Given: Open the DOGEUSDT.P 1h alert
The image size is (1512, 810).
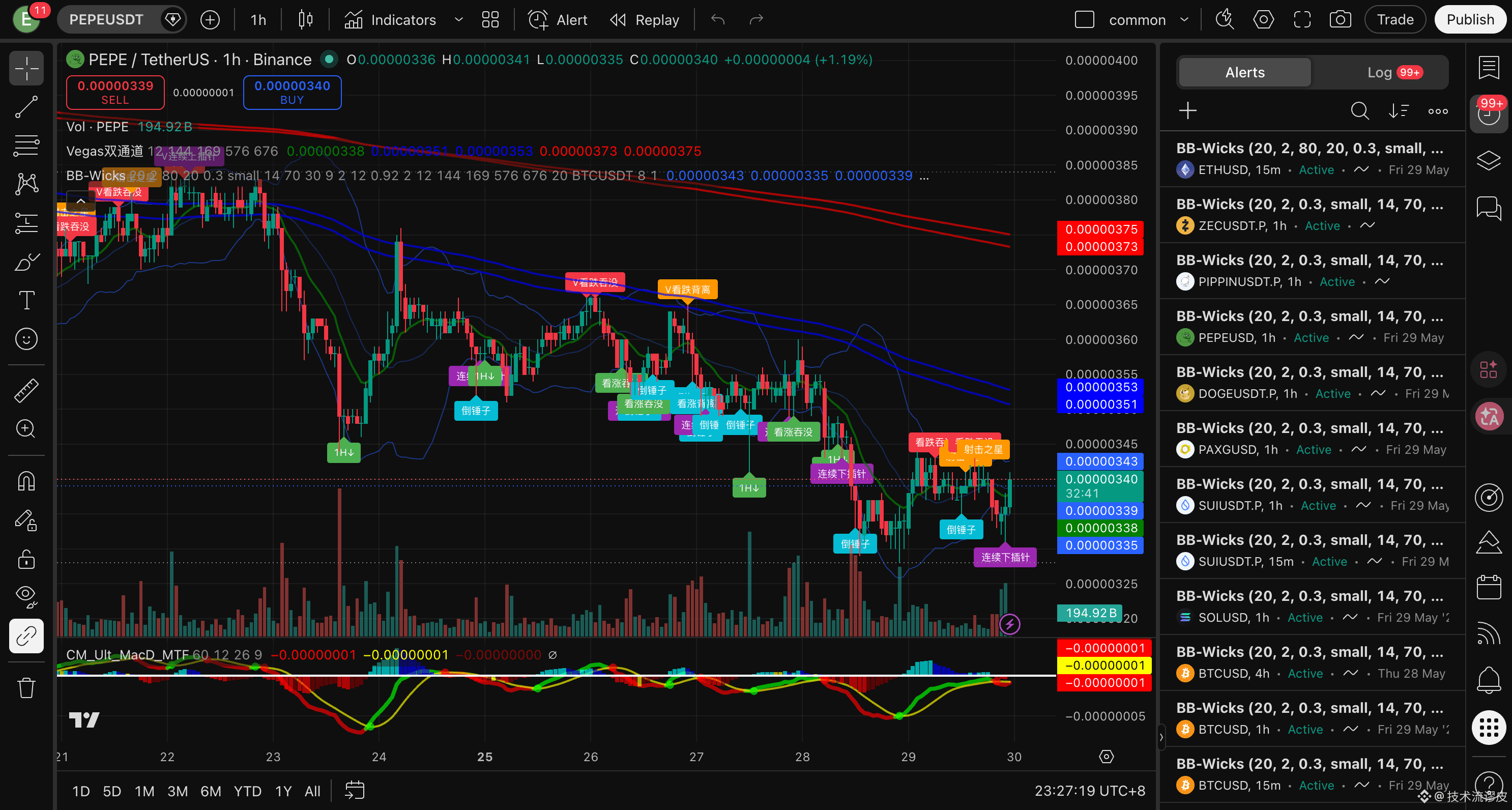Looking at the screenshot, I should point(1313,383).
